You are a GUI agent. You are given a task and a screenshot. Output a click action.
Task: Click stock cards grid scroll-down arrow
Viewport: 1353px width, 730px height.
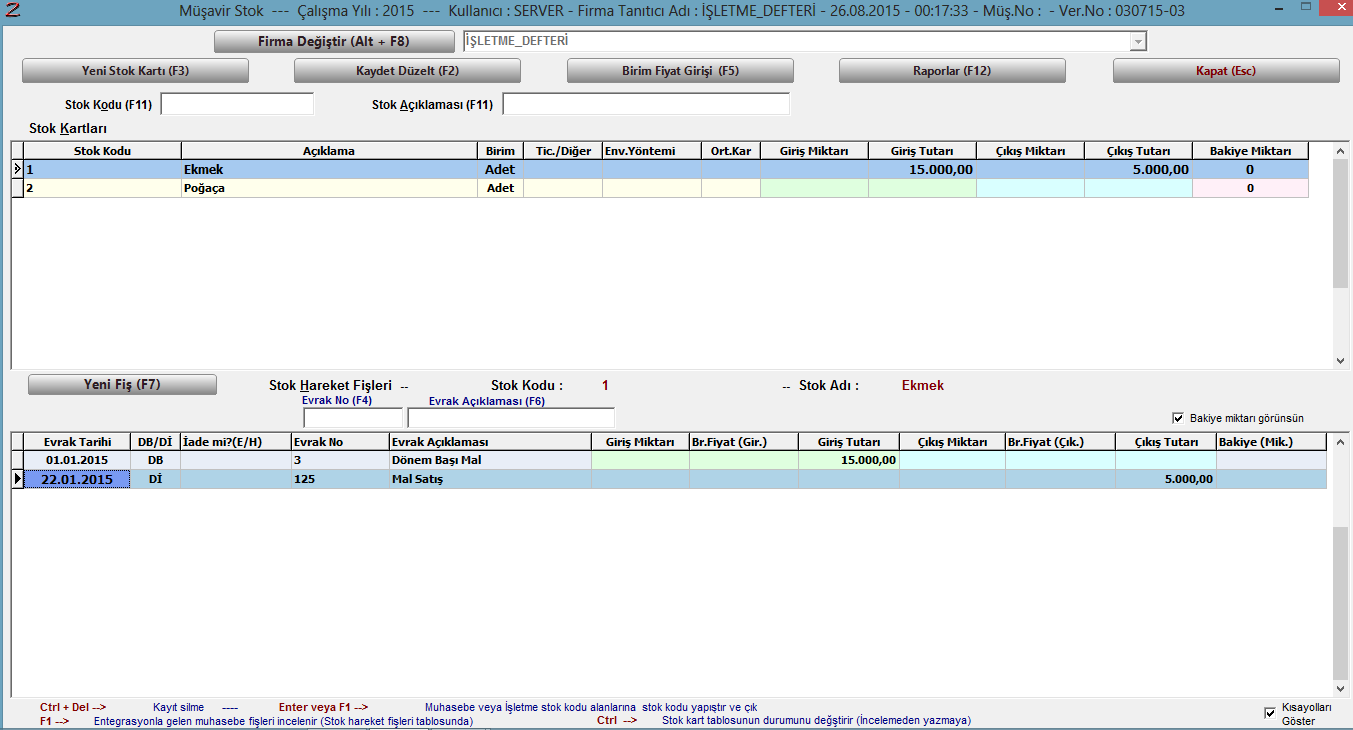(1340, 361)
